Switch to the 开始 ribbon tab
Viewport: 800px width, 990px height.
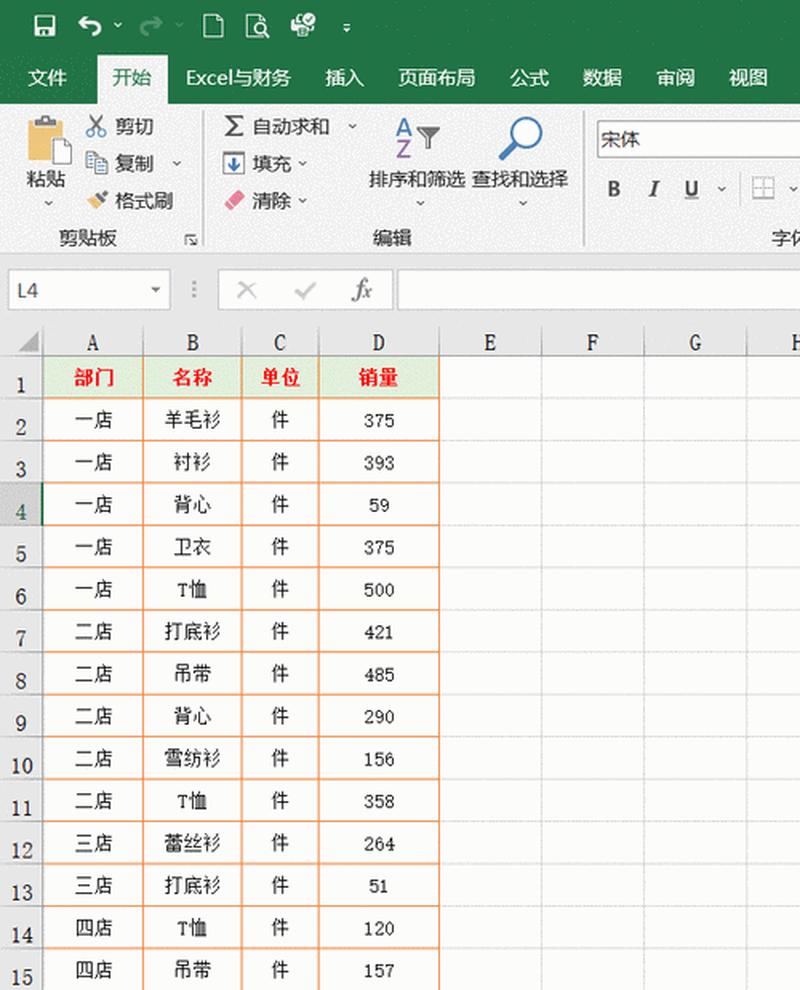(132, 78)
